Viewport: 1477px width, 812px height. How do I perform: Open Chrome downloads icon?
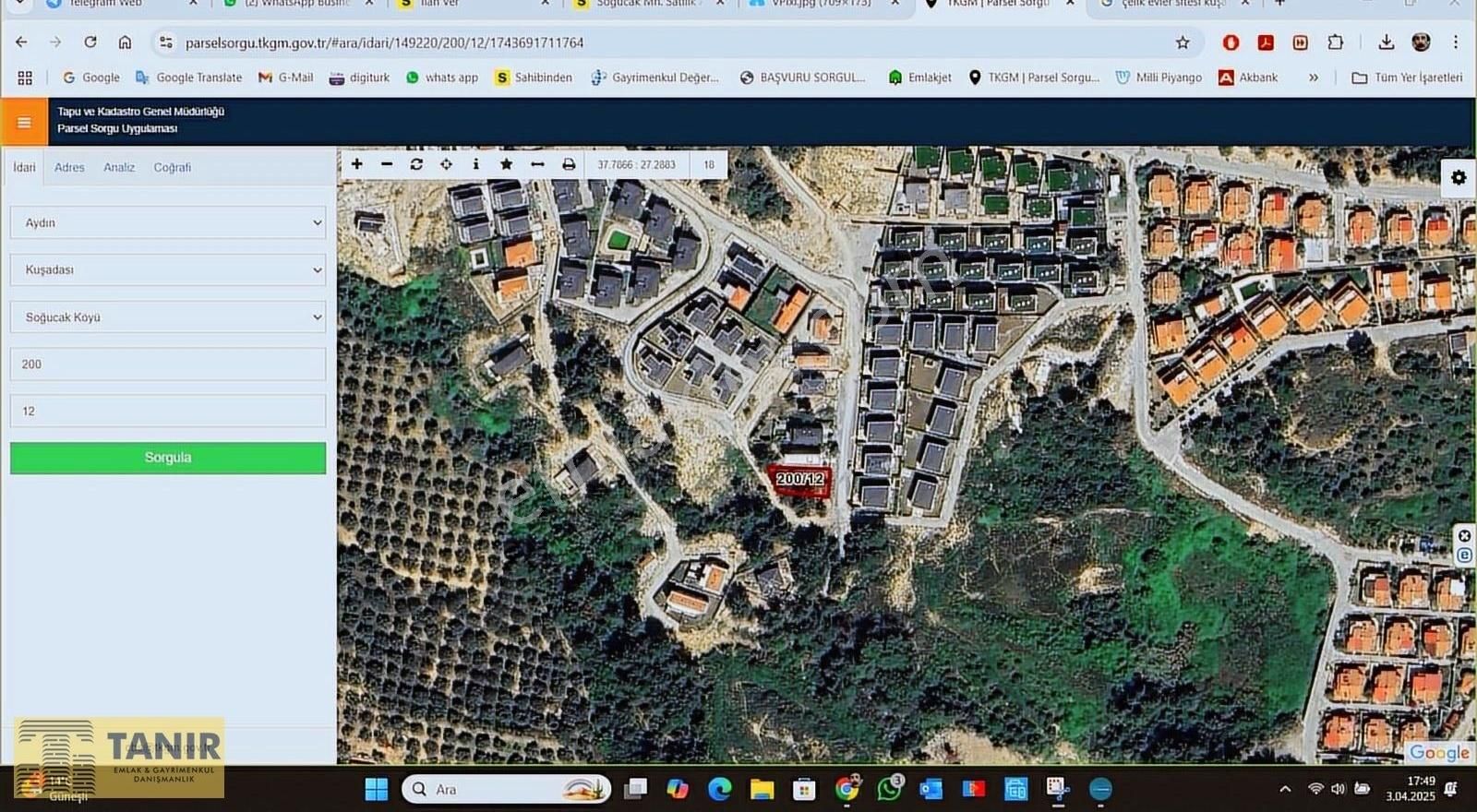click(x=1386, y=42)
